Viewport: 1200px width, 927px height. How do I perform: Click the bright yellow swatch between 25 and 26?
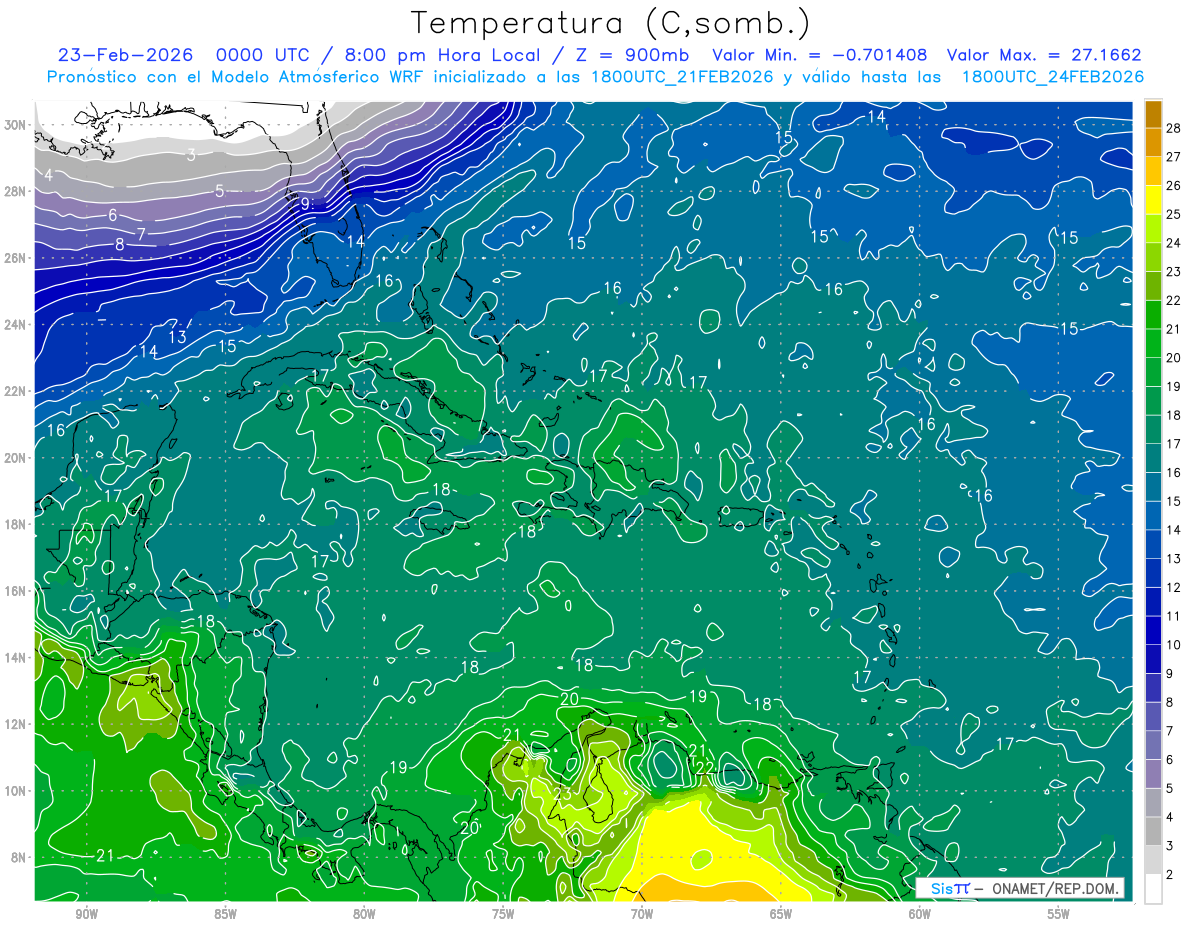point(1153,200)
